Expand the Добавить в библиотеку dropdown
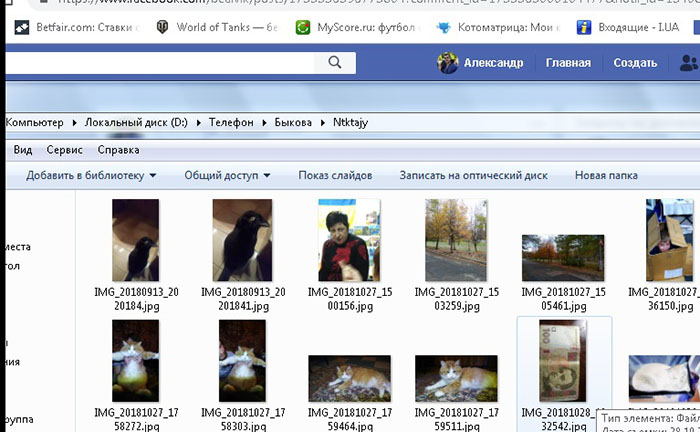This screenshot has height=432, width=700. (92, 176)
